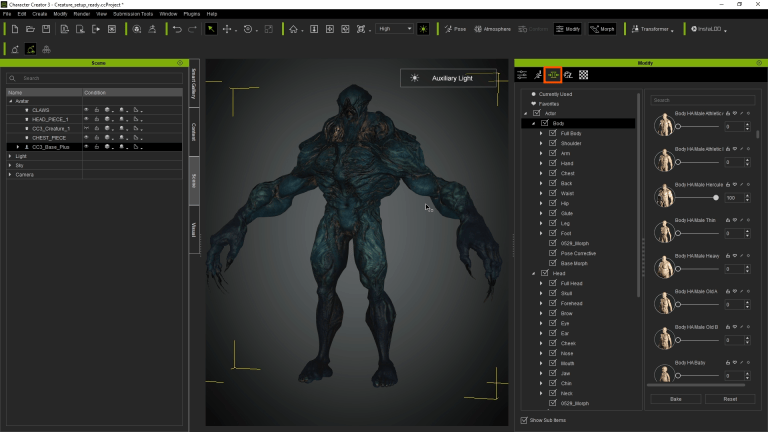Screen dimensions: 768x432
Task: Toggle visibility eye of CLAWS
Action: click(86, 110)
